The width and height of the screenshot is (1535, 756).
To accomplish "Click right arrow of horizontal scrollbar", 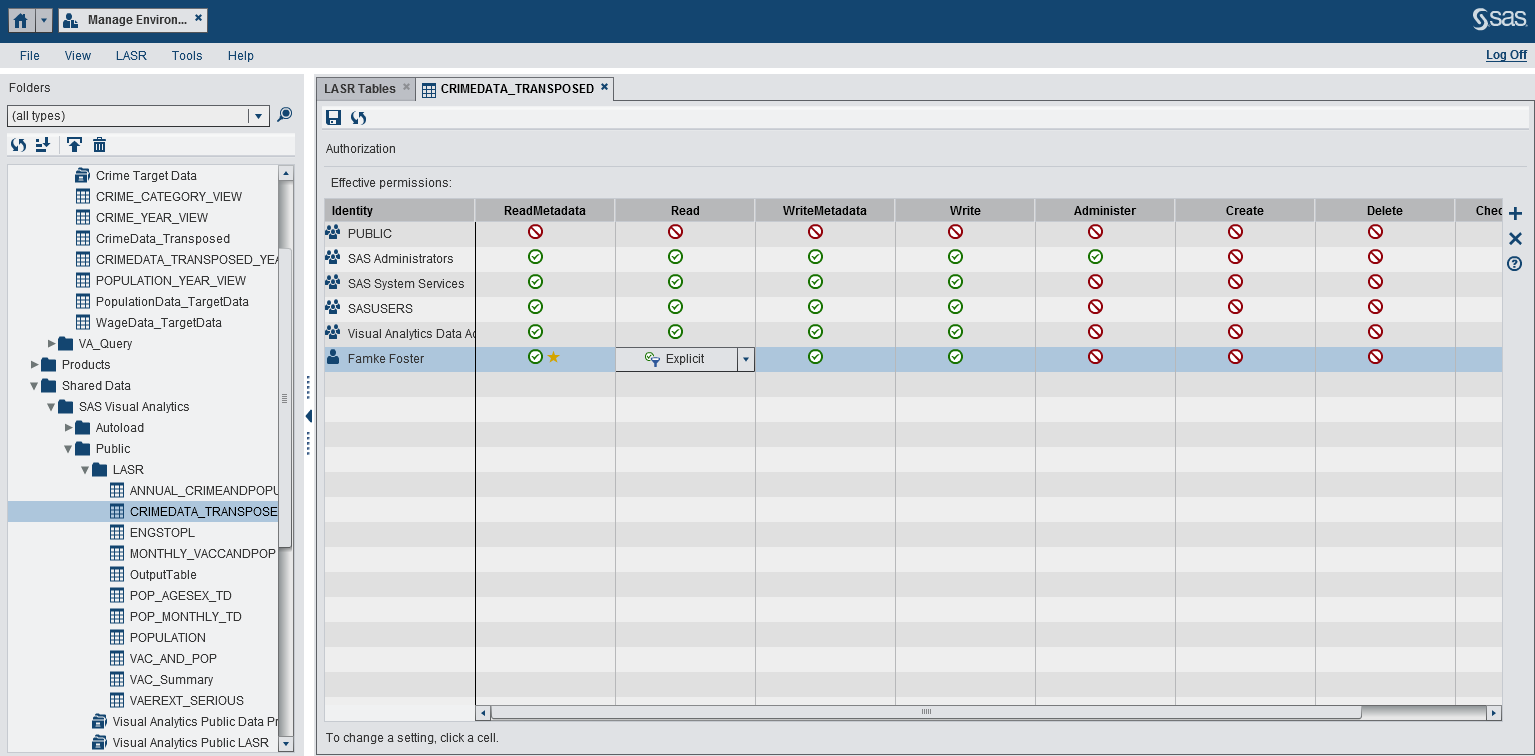I will coord(1494,712).
